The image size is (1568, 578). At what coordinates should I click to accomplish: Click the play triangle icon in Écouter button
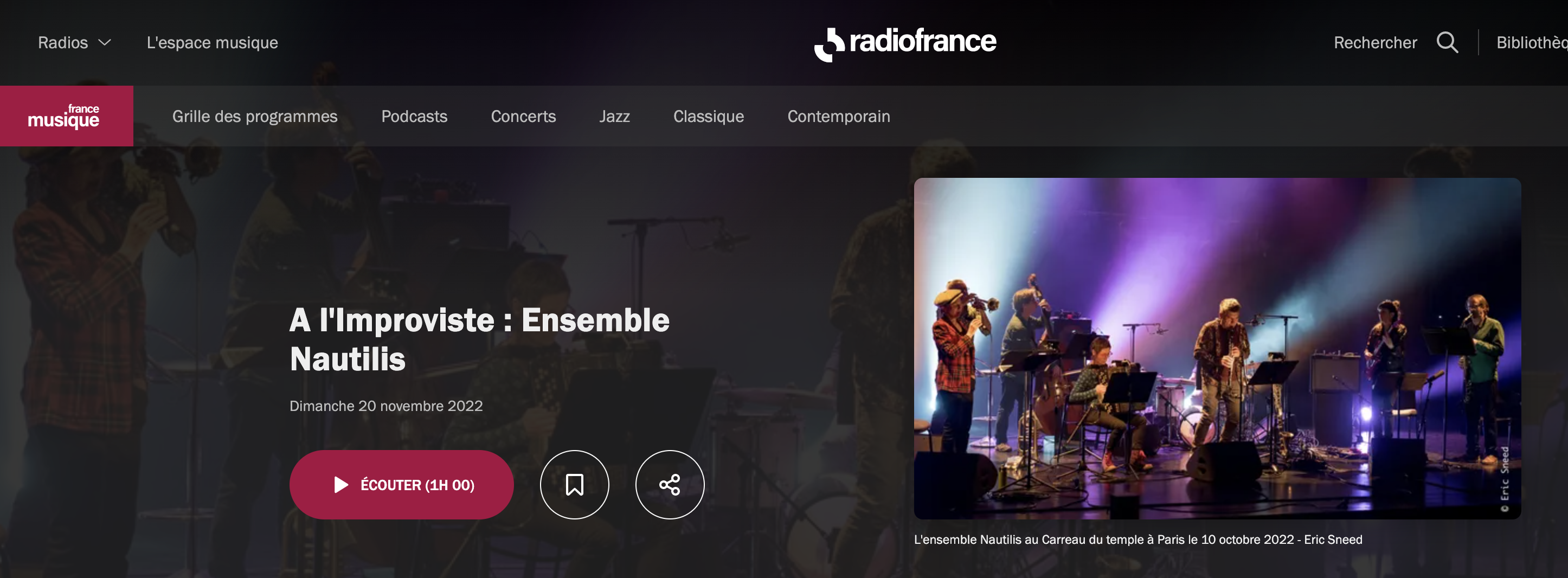[341, 485]
